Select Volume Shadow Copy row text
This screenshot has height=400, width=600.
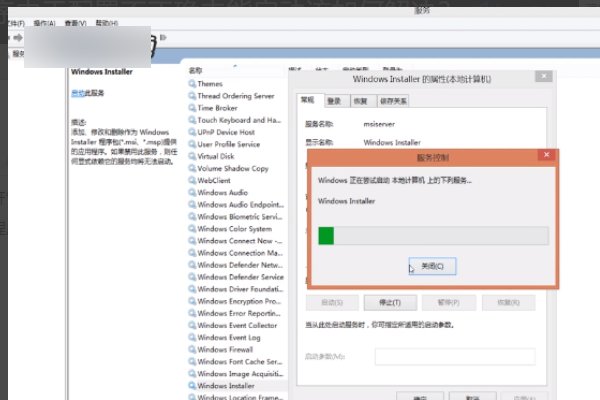click(x=233, y=168)
